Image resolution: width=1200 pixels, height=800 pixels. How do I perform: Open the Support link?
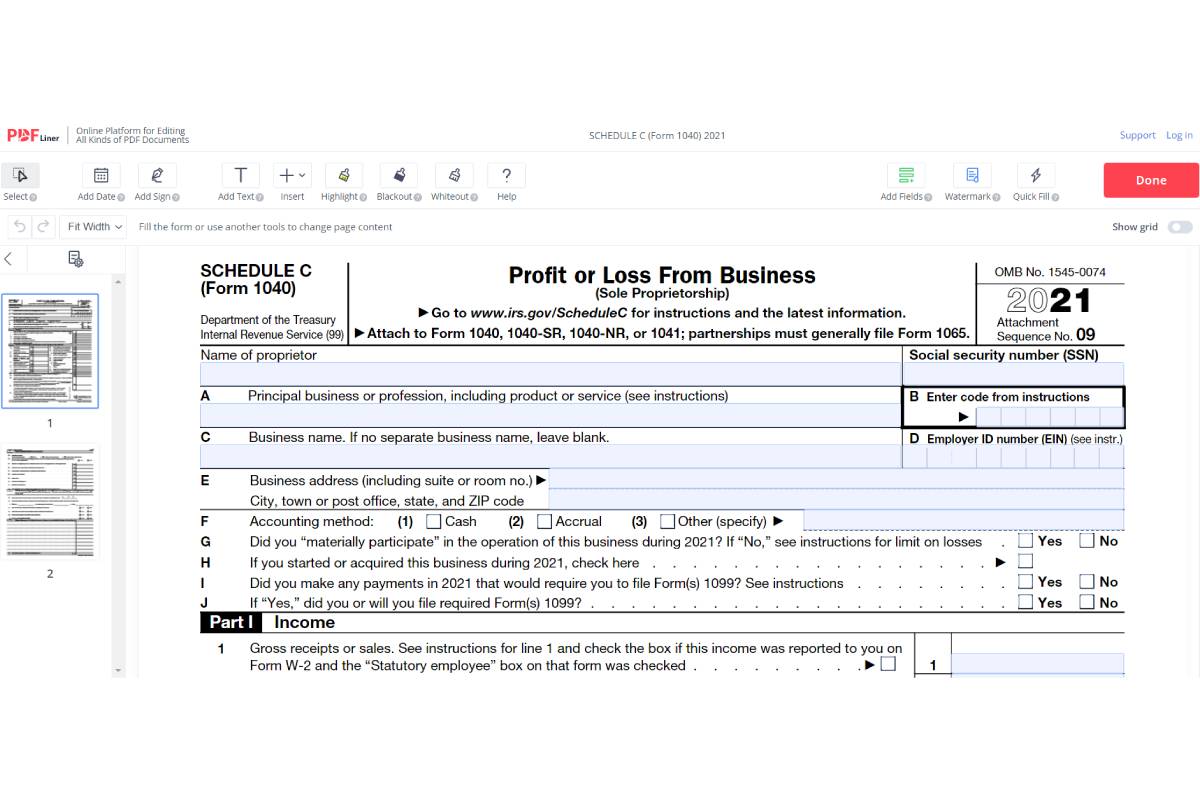coord(1137,135)
